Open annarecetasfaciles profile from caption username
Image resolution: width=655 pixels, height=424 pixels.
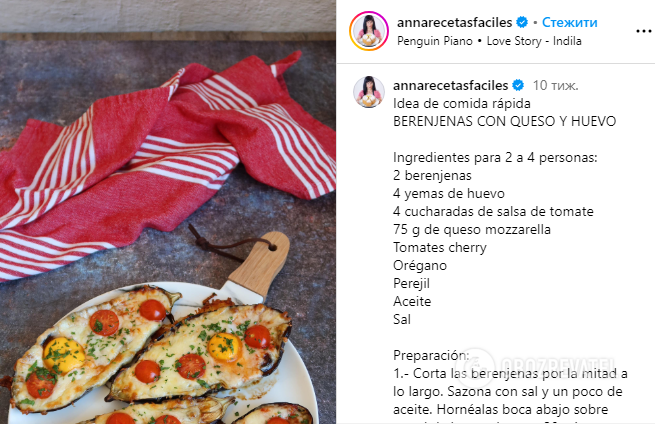[450, 86]
